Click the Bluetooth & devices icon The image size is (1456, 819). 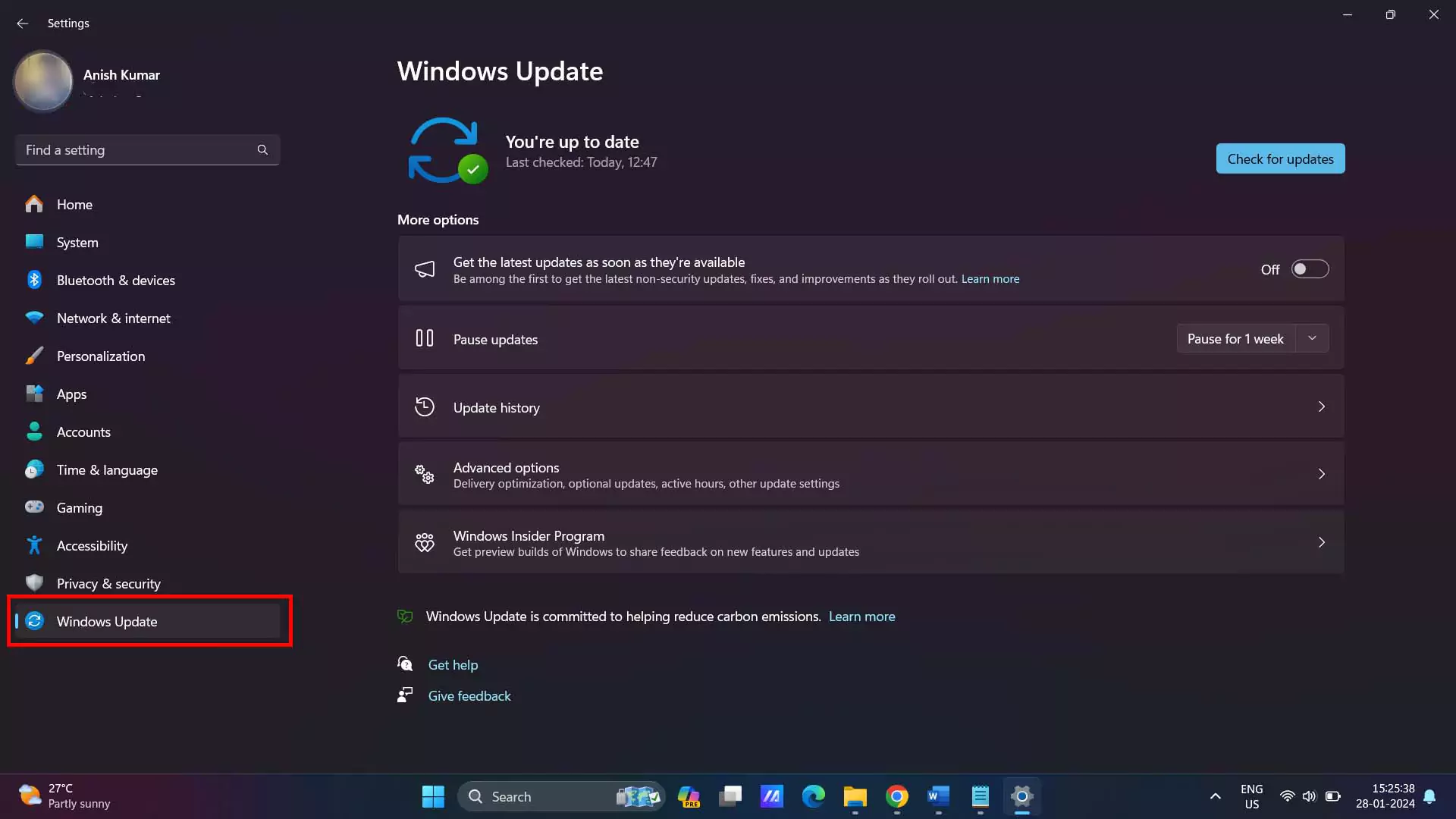(x=34, y=280)
